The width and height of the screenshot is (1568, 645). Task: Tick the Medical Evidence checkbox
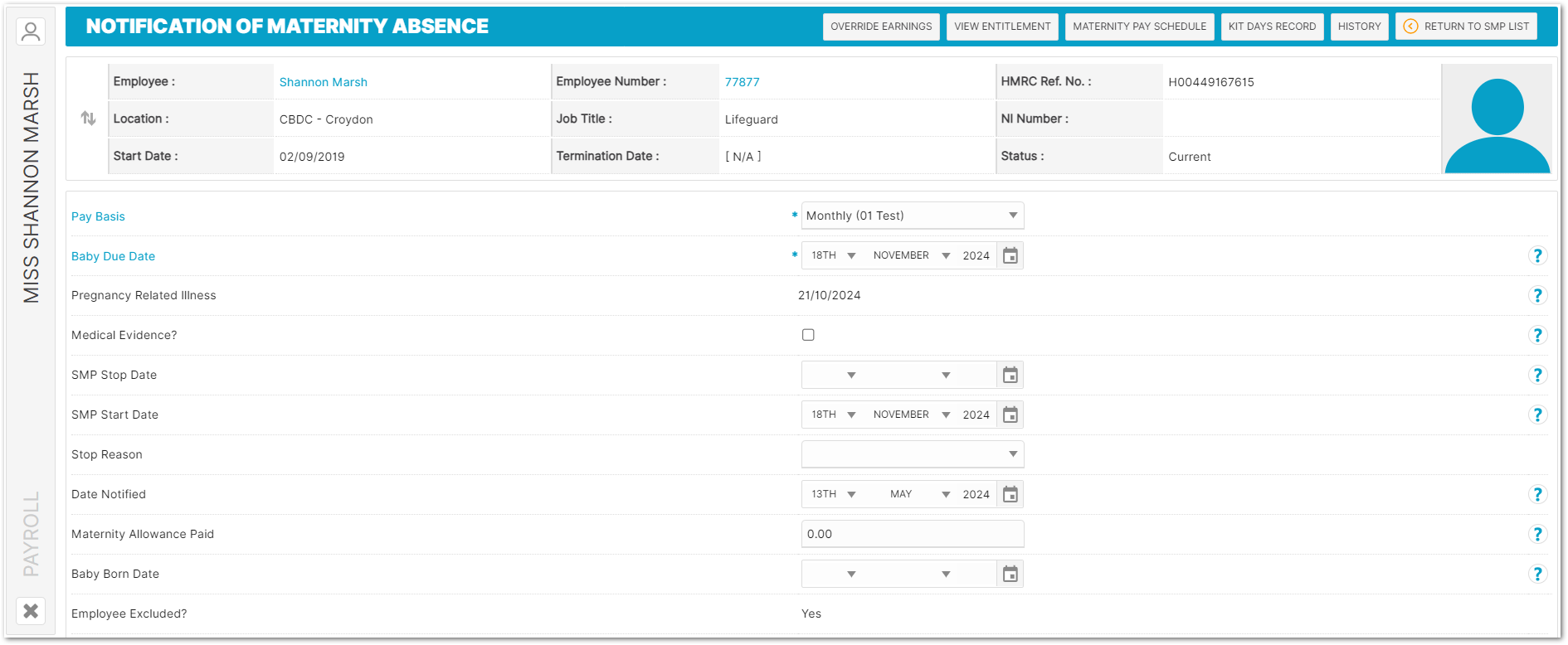[808, 335]
